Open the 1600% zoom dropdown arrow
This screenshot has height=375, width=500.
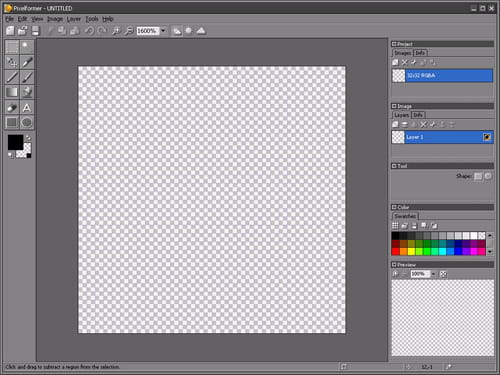coord(163,31)
